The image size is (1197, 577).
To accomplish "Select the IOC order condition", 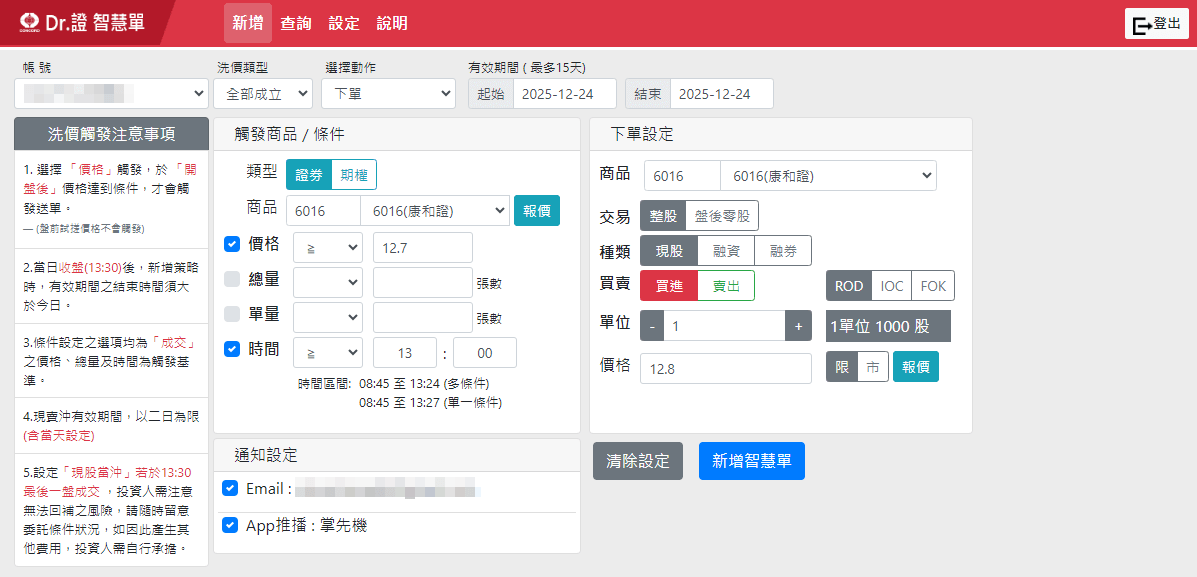I will [x=892, y=286].
